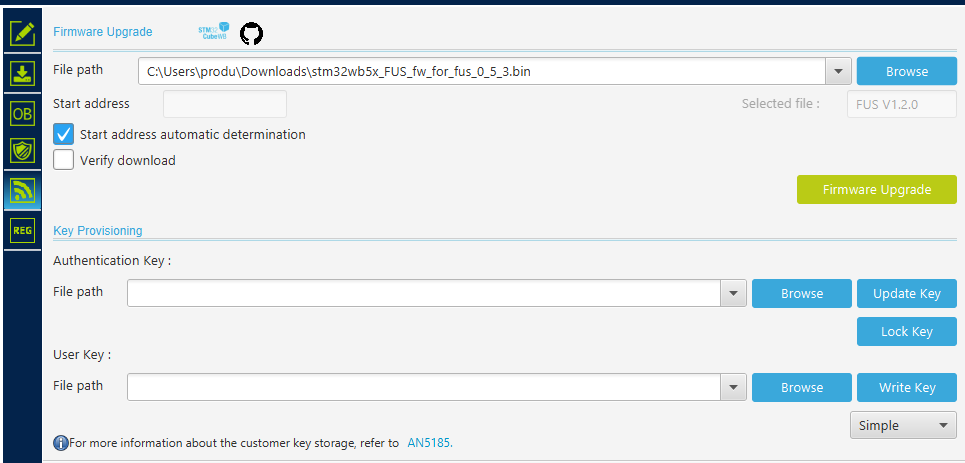The image size is (965, 463).
Task: Click the green Firmware Upgrade button
Action: tap(876, 189)
